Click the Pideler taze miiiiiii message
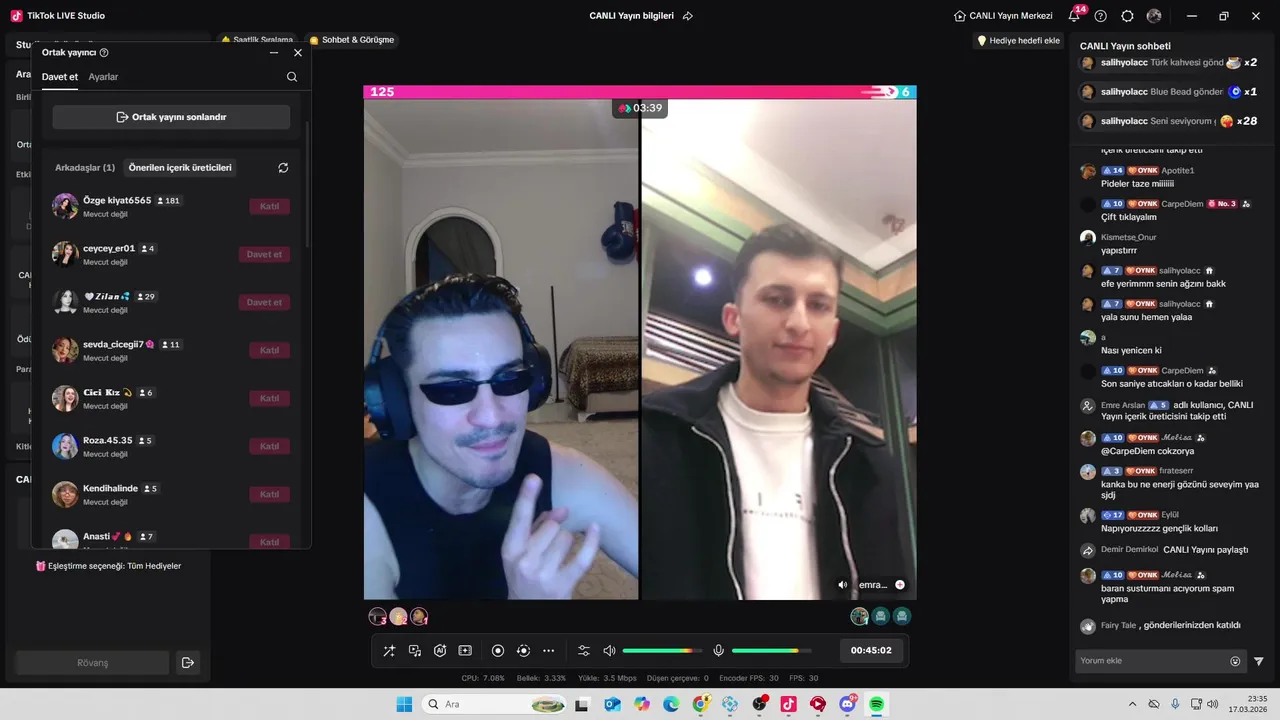This screenshot has height=720, width=1280. click(1137, 184)
